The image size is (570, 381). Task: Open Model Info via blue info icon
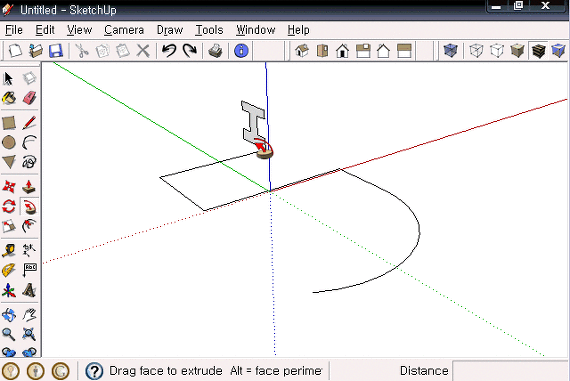241,51
